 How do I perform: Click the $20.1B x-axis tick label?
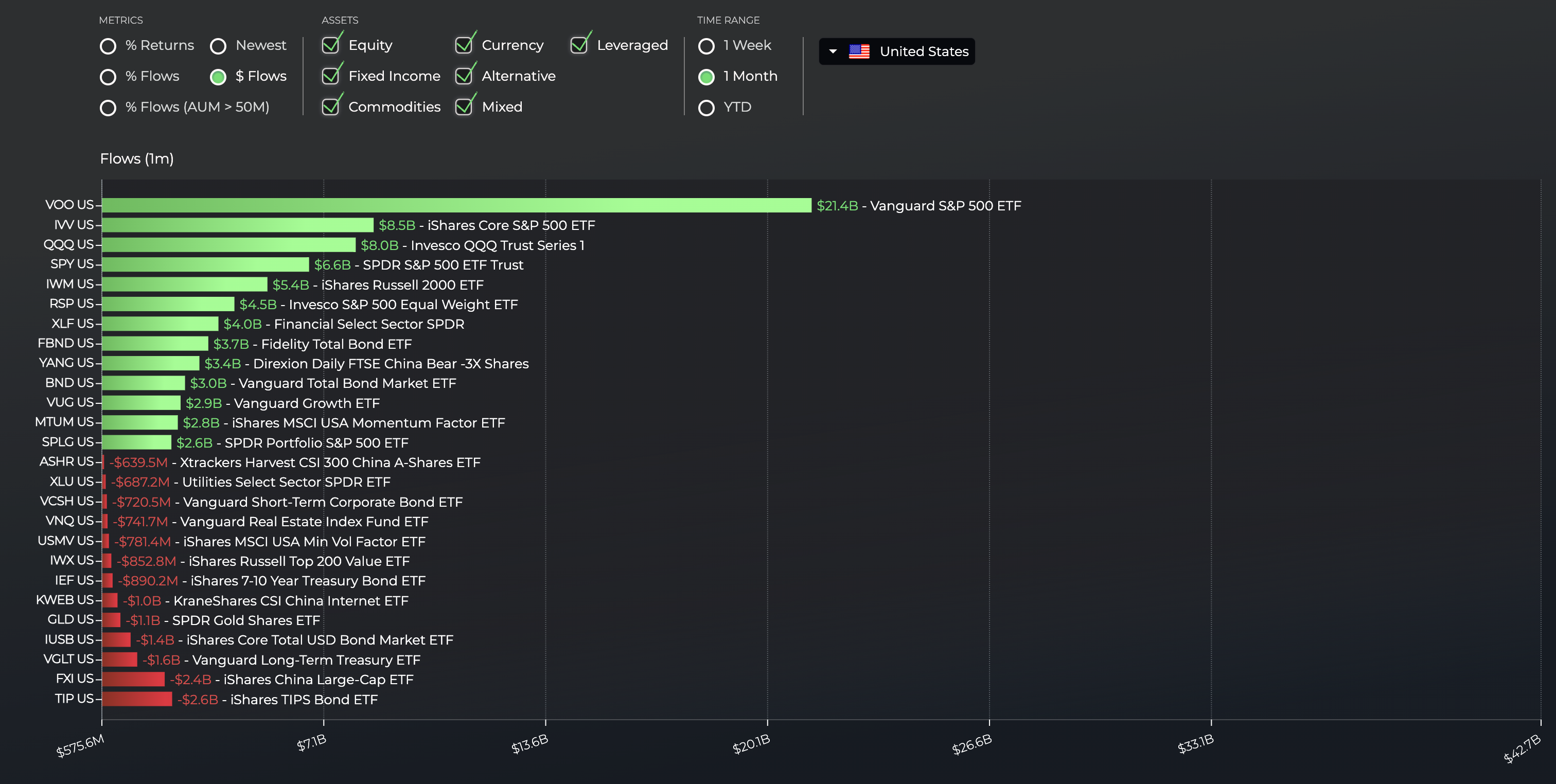pos(751,744)
